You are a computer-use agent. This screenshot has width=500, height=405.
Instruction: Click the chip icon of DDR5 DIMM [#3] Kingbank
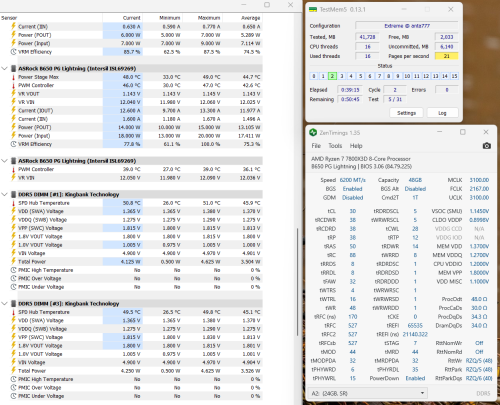[x=14, y=304]
